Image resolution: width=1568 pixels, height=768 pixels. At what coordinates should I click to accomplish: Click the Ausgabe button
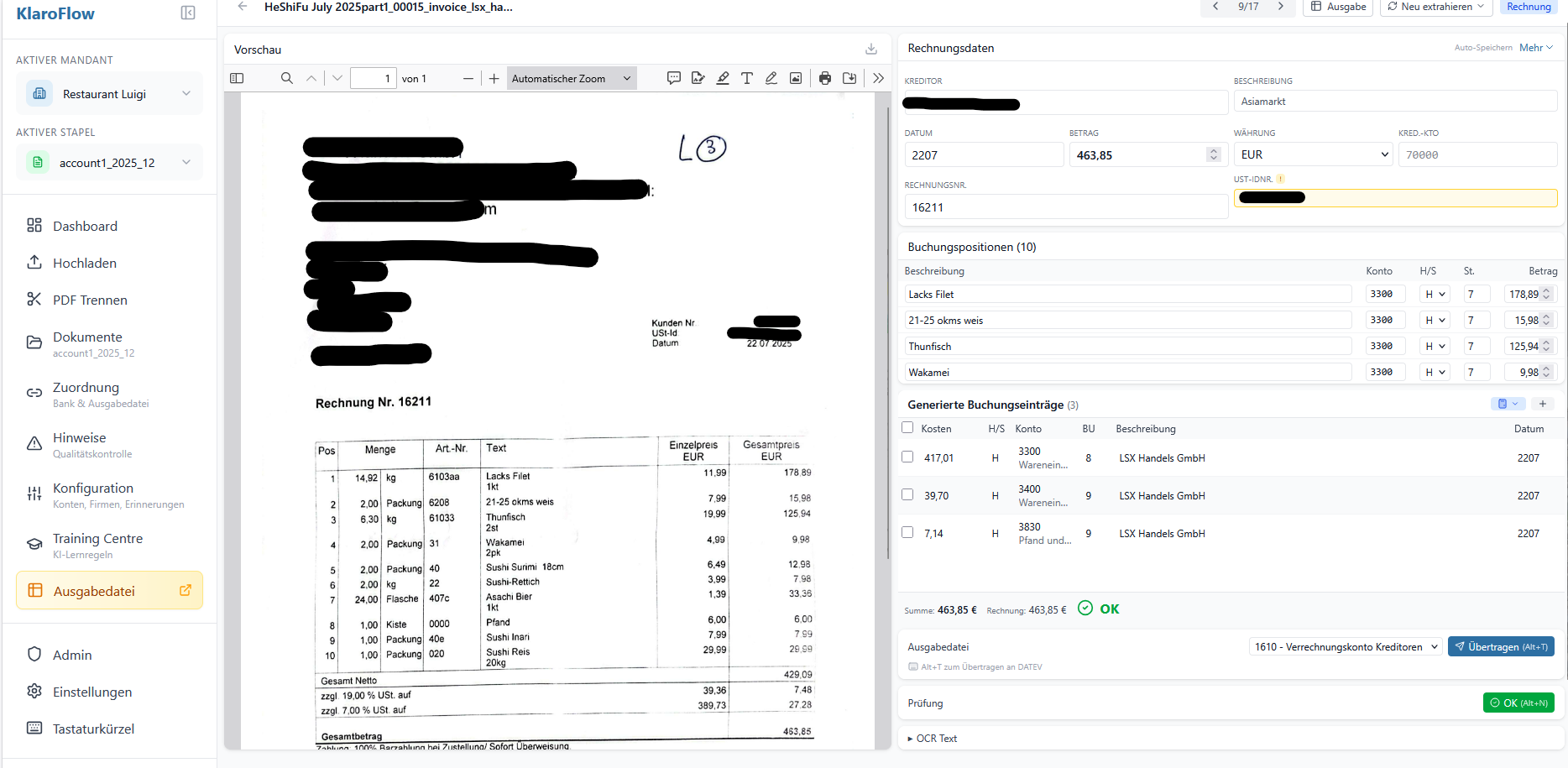[x=1339, y=7]
